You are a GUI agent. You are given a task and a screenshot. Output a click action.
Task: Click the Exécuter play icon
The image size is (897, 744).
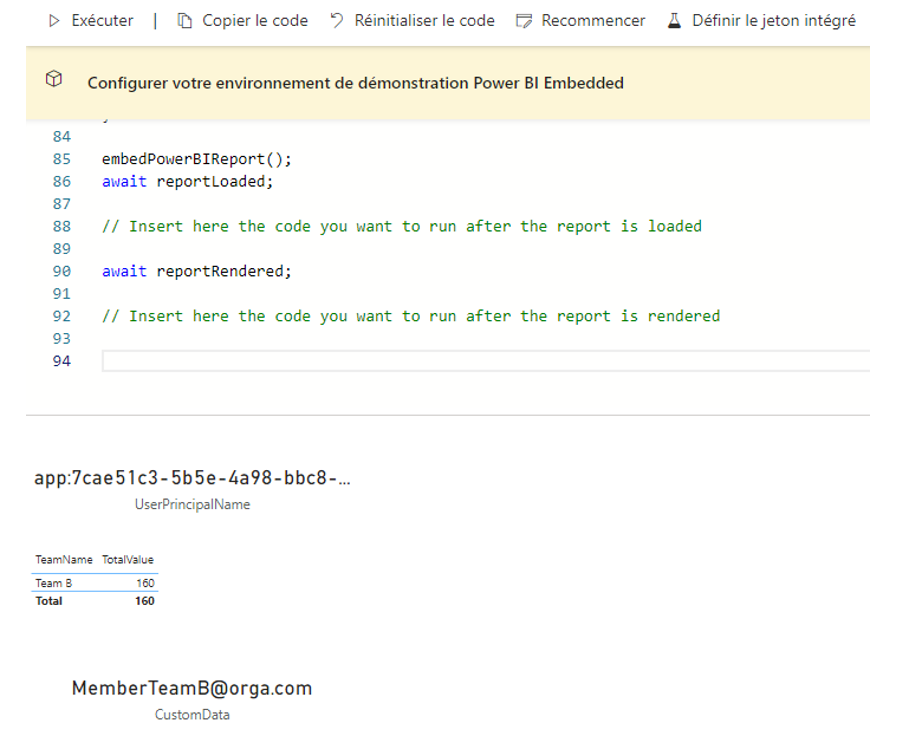click(54, 21)
